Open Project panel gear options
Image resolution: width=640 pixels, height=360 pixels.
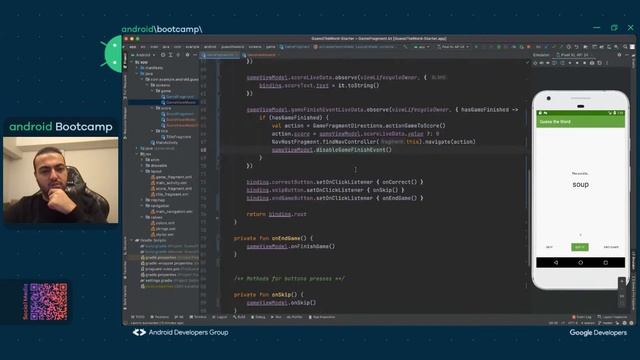click(x=187, y=55)
